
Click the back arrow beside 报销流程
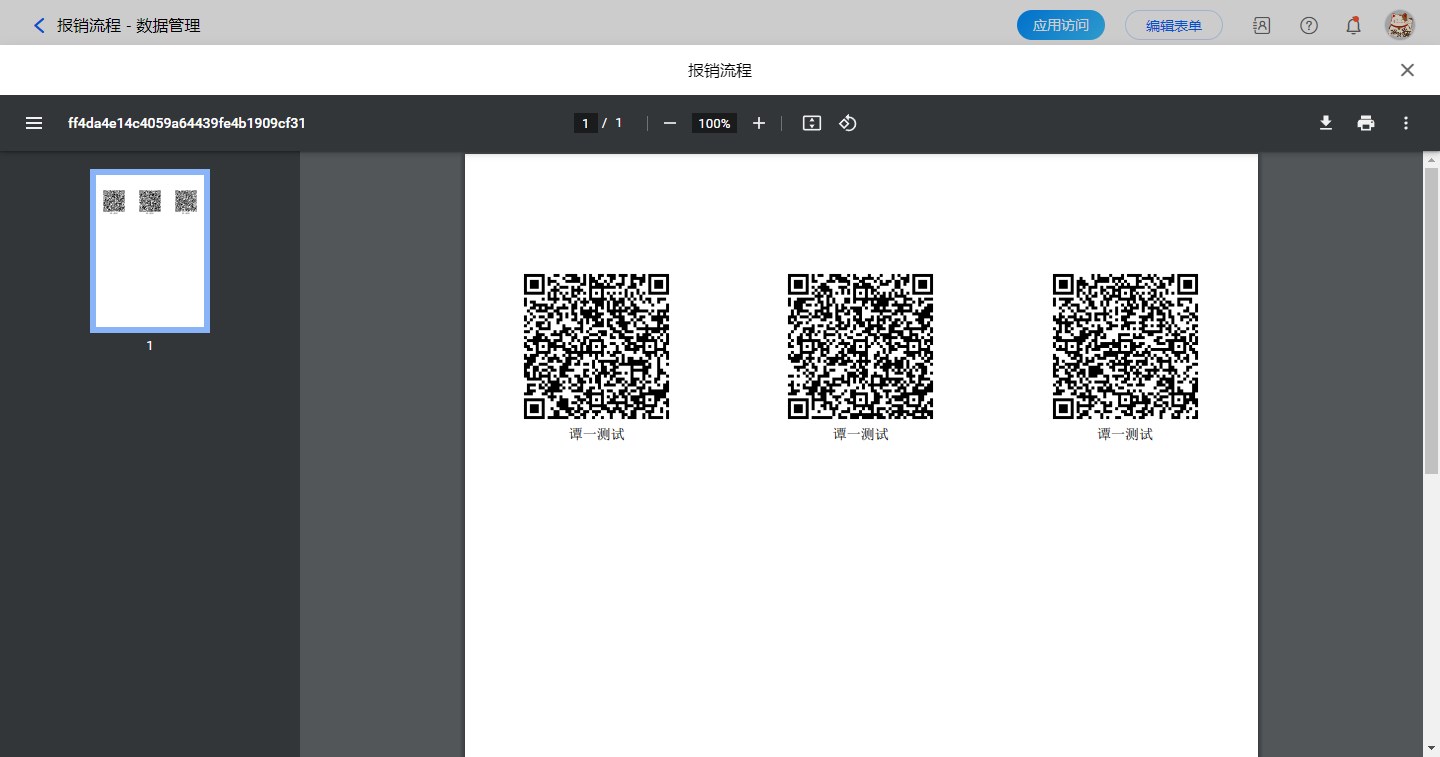point(39,26)
